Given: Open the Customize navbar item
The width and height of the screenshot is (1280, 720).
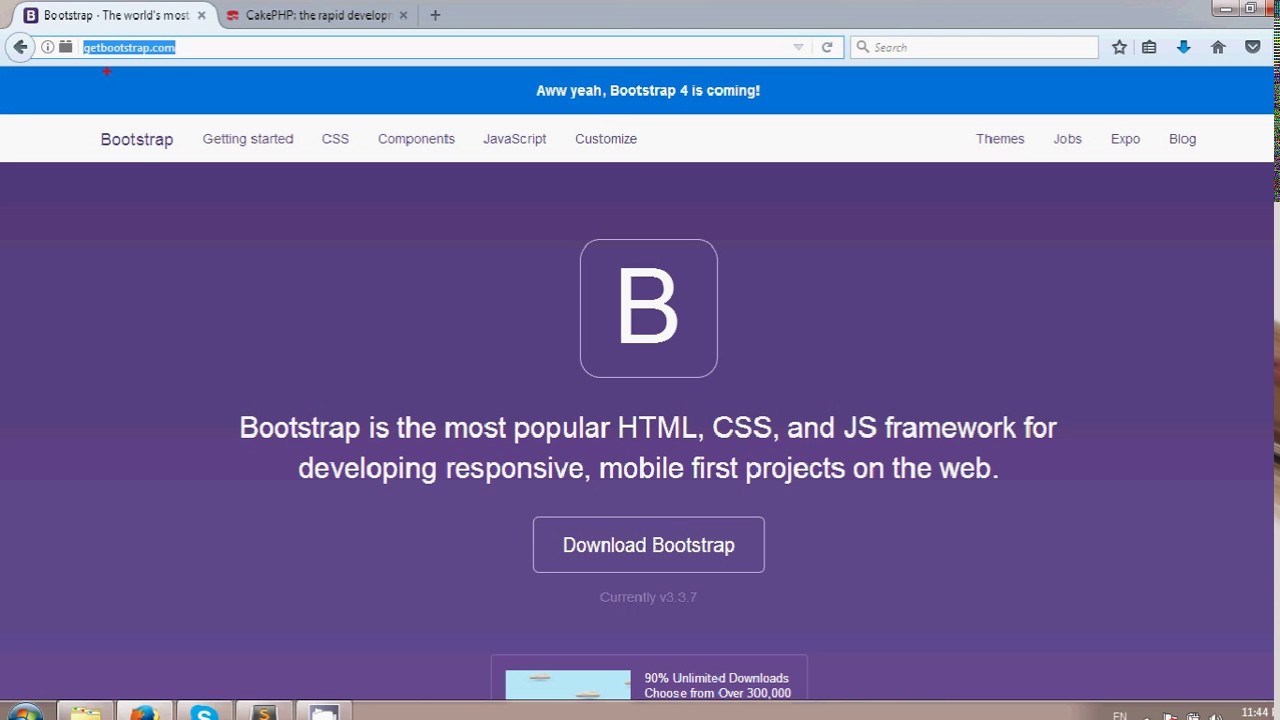Looking at the screenshot, I should (x=606, y=139).
